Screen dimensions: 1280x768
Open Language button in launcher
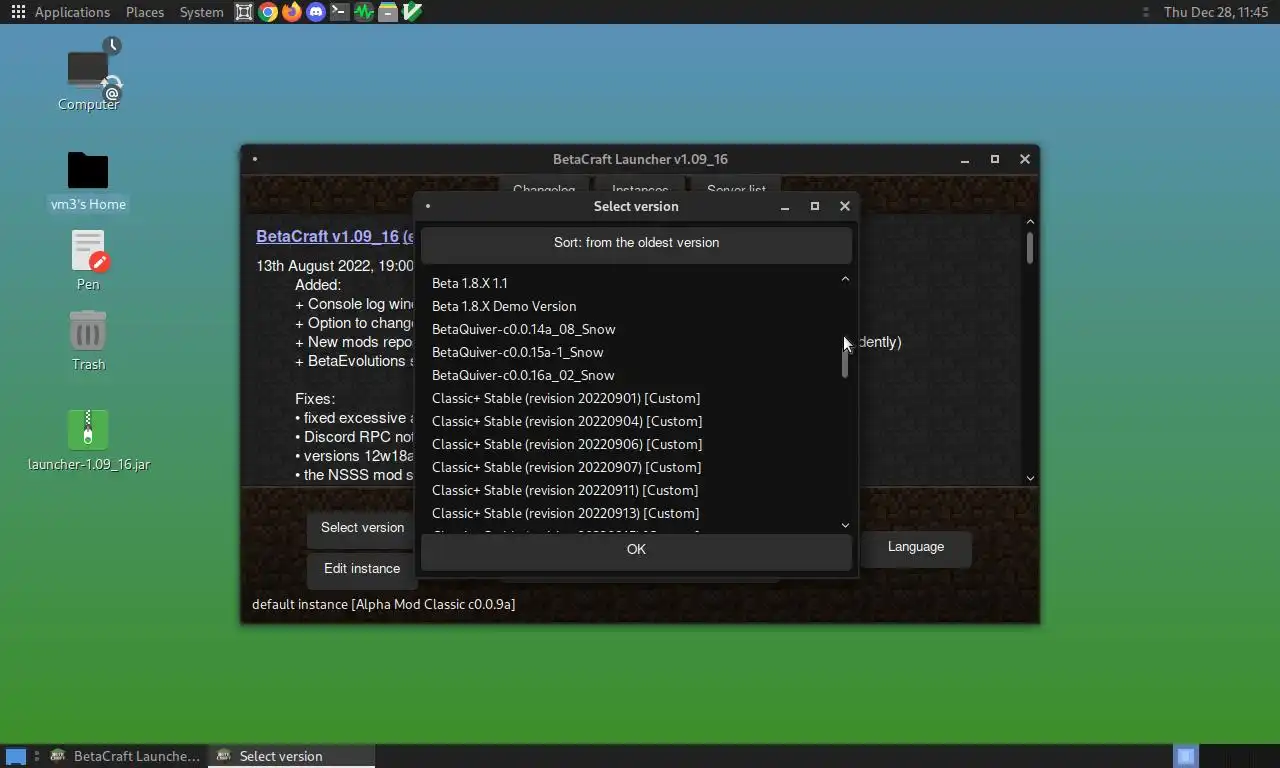[915, 547]
